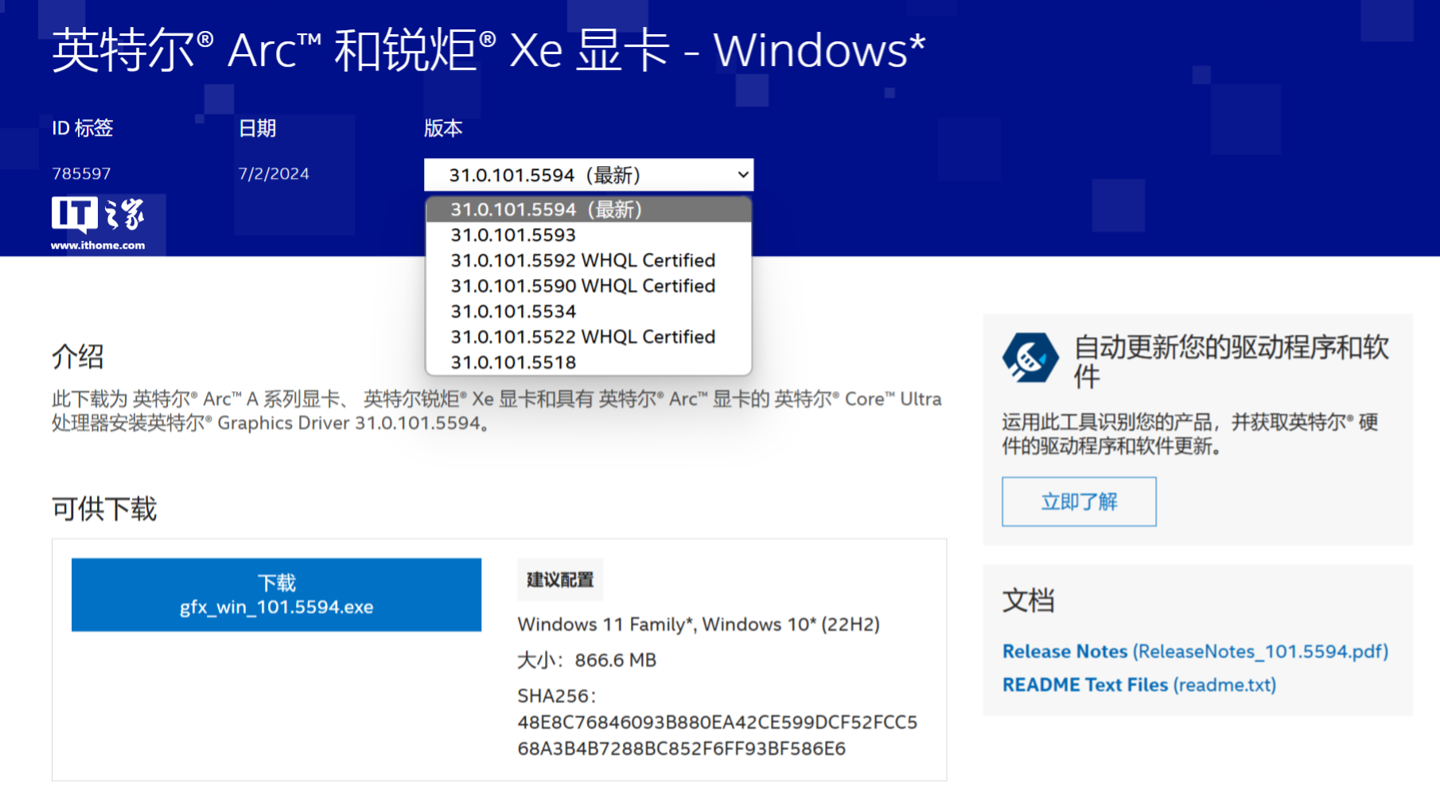
Task: Choose version 31.0.101.5592 WHQL Certified
Action: pos(583,260)
